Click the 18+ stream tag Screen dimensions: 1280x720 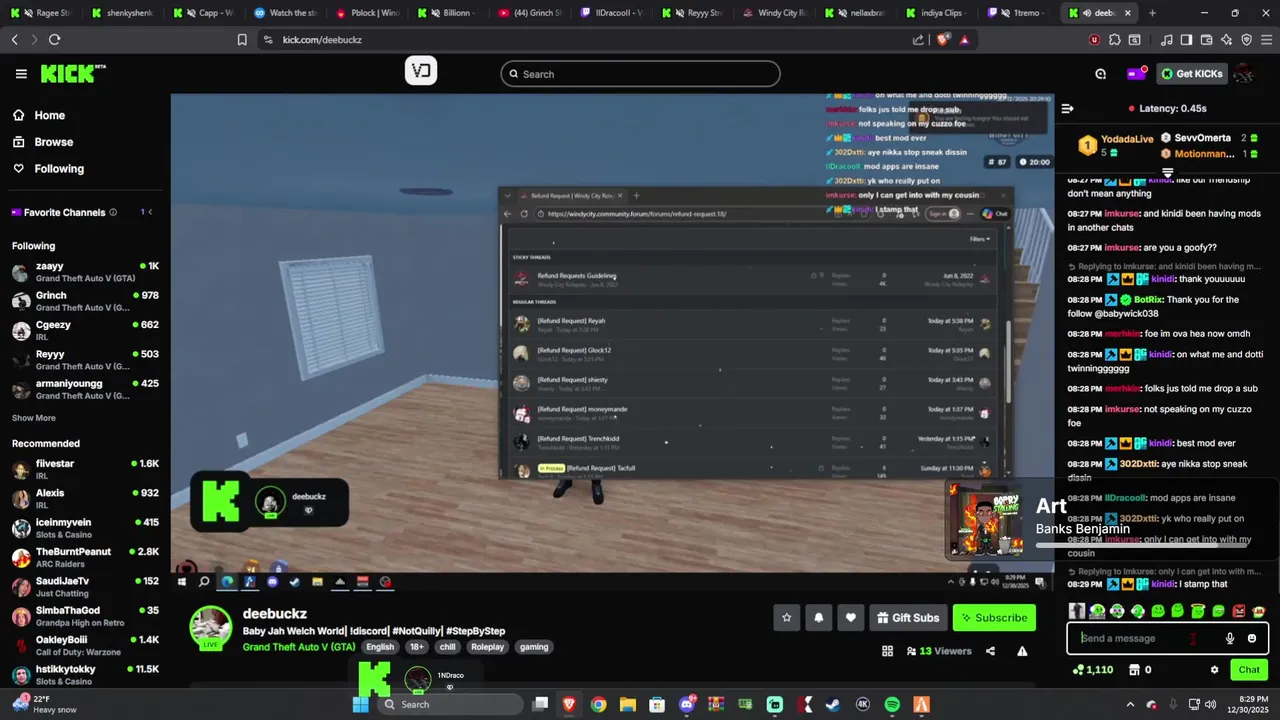416,647
